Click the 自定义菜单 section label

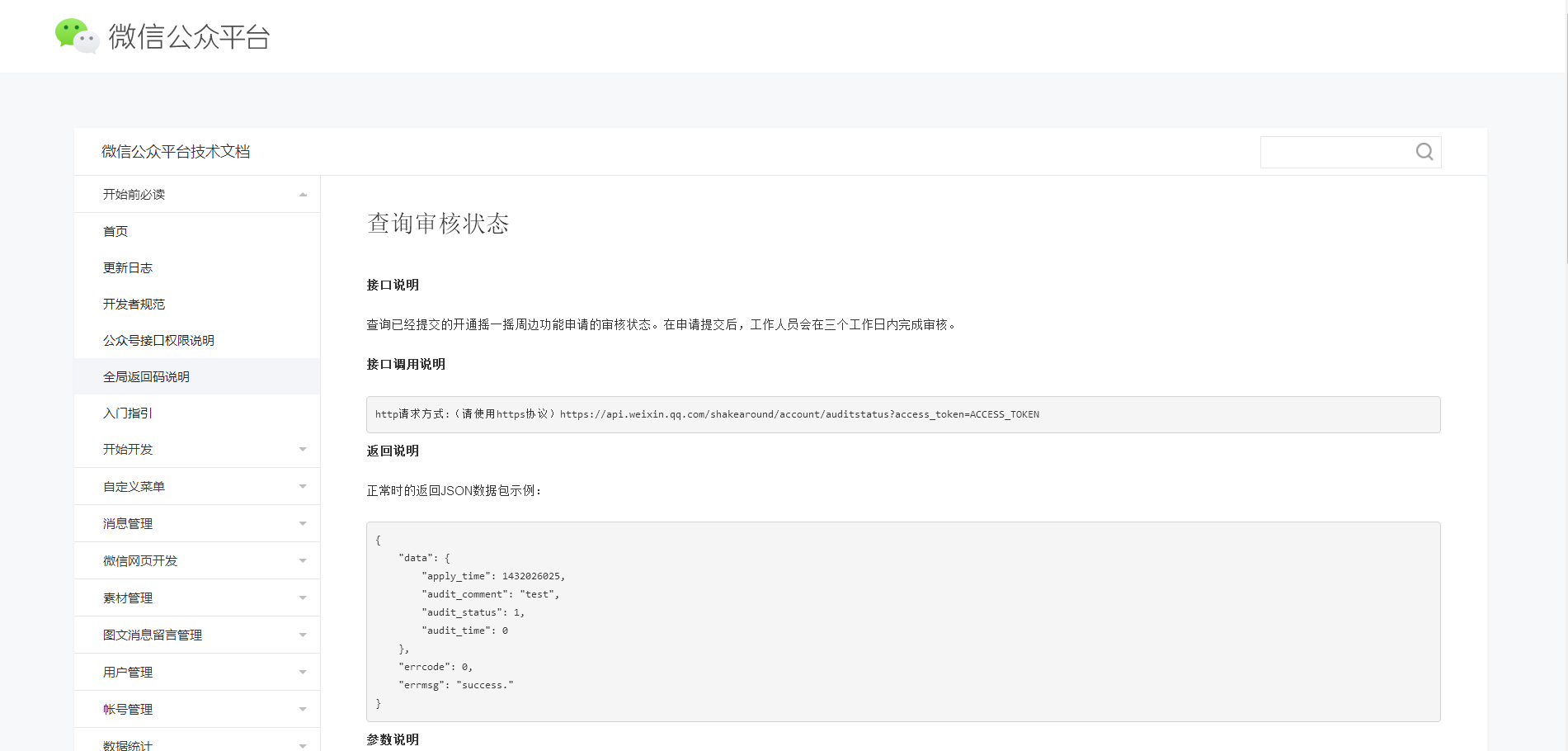click(134, 487)
